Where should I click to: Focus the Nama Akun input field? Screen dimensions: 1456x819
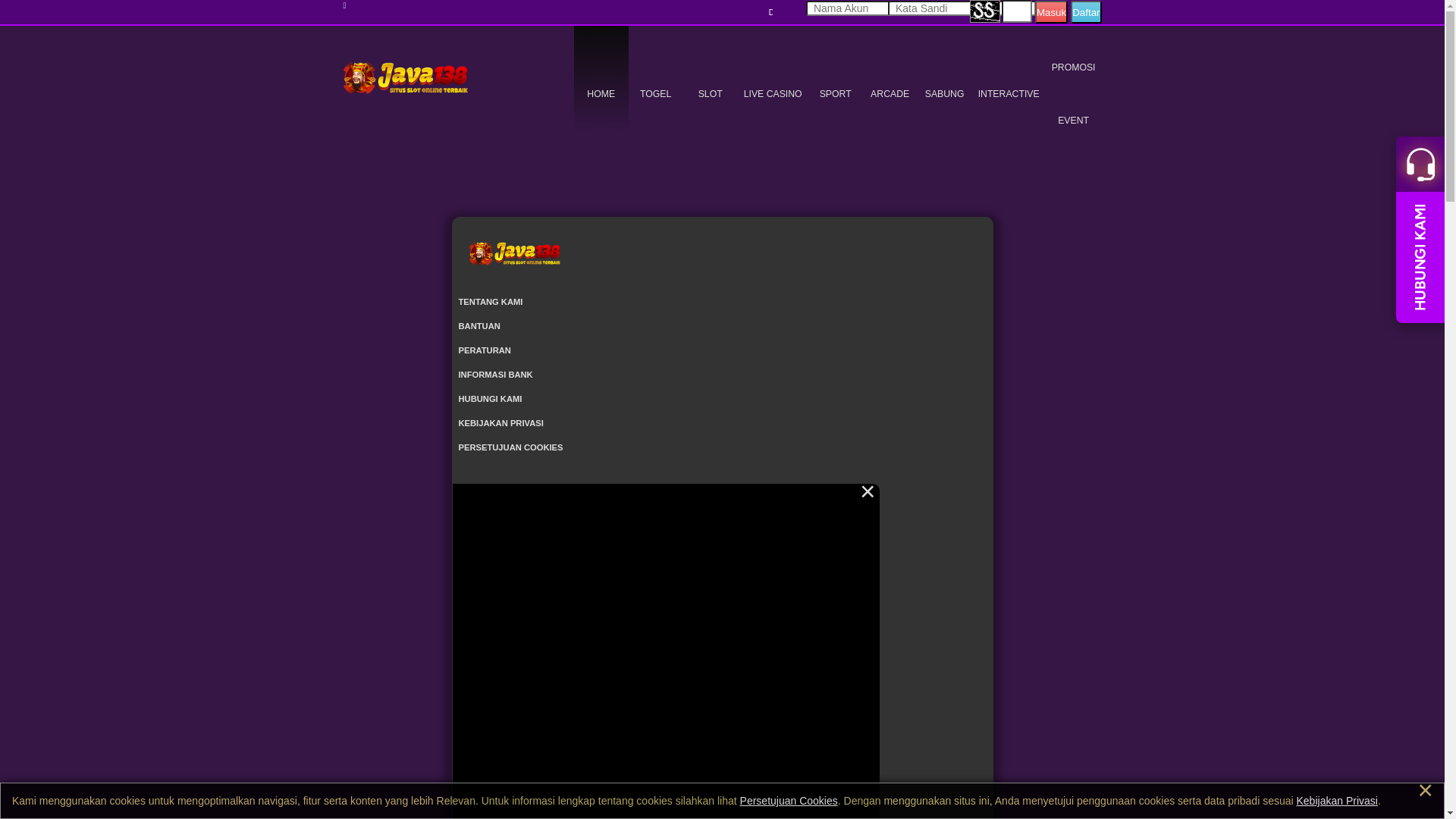coord(848,8)
